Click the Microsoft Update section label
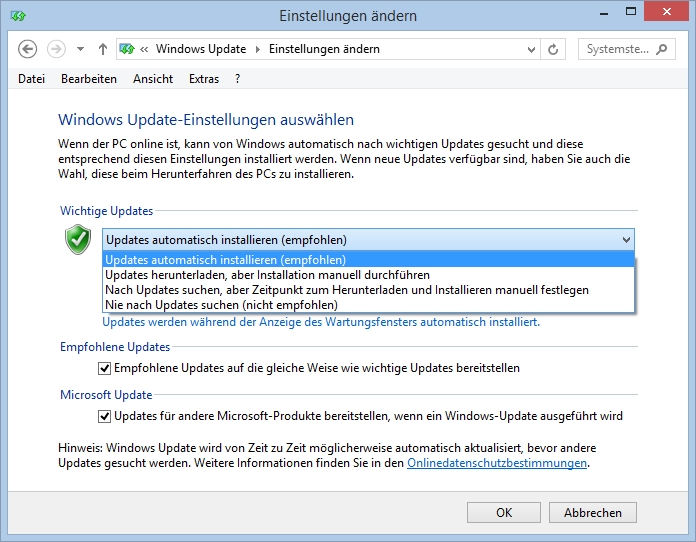Viewport: 696px width, 542px height. pos(106,395)
